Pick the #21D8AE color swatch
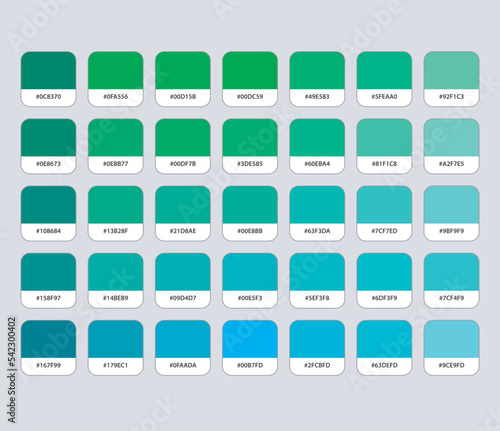 pos(183,213)
